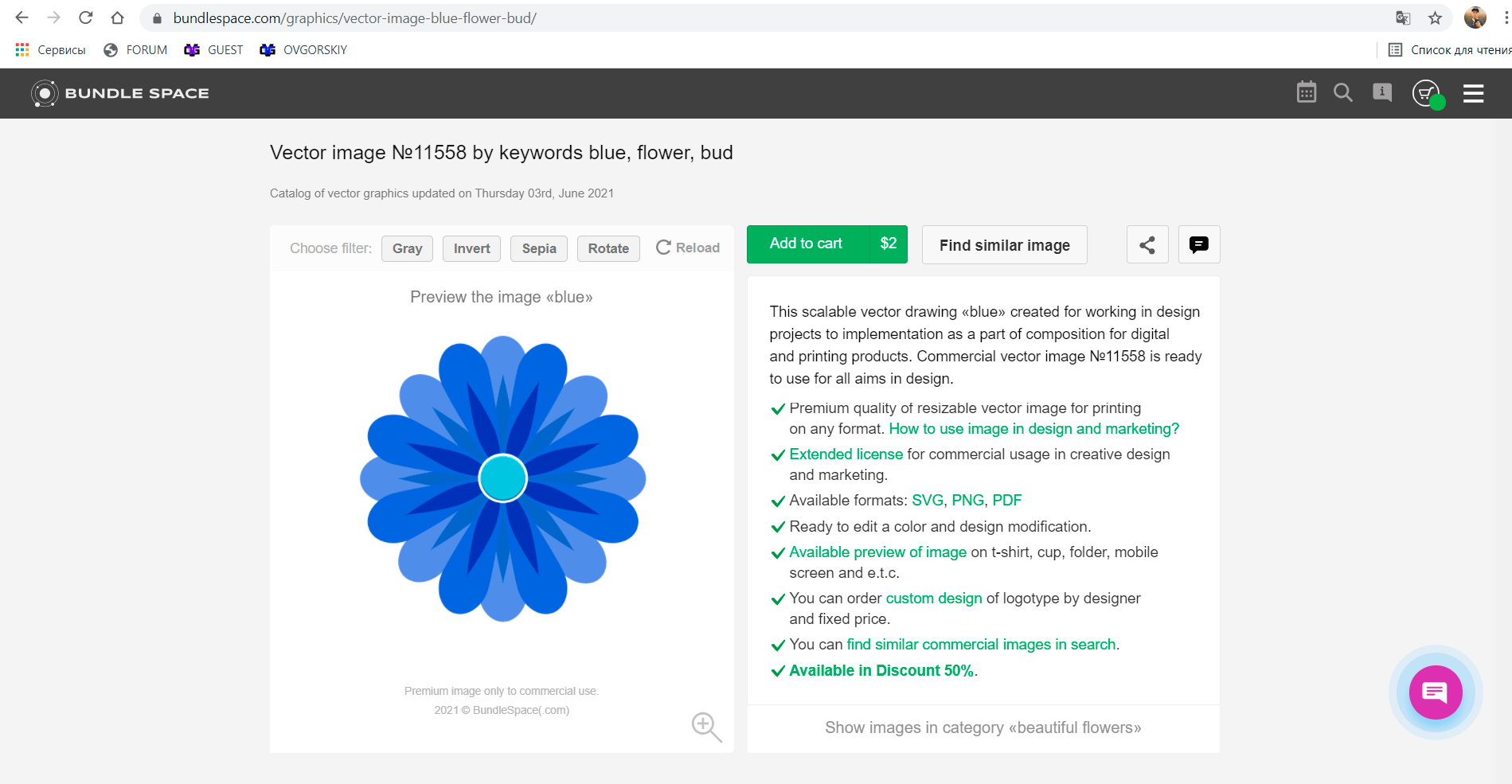1512x784 pixels.
Task: Click the blue flower preview image
Action: point(502,478)
